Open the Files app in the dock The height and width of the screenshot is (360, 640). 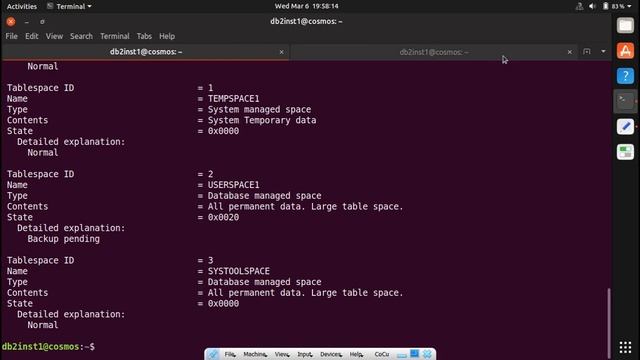click(625, 25)
